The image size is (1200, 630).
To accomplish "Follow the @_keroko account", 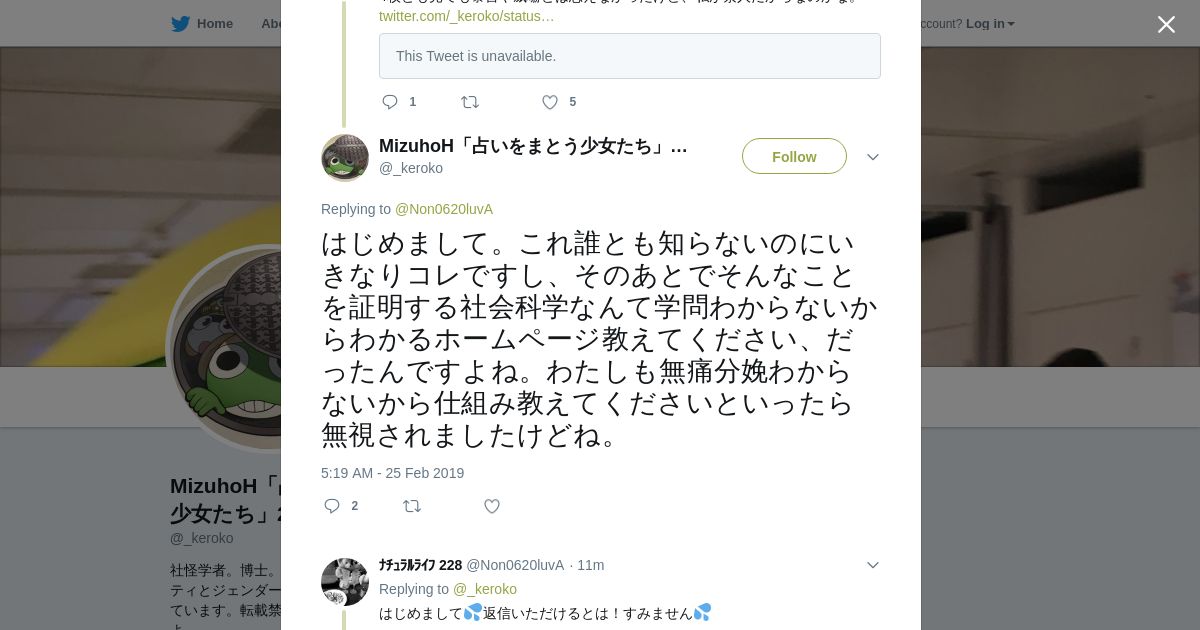I will tap(794, 157).
